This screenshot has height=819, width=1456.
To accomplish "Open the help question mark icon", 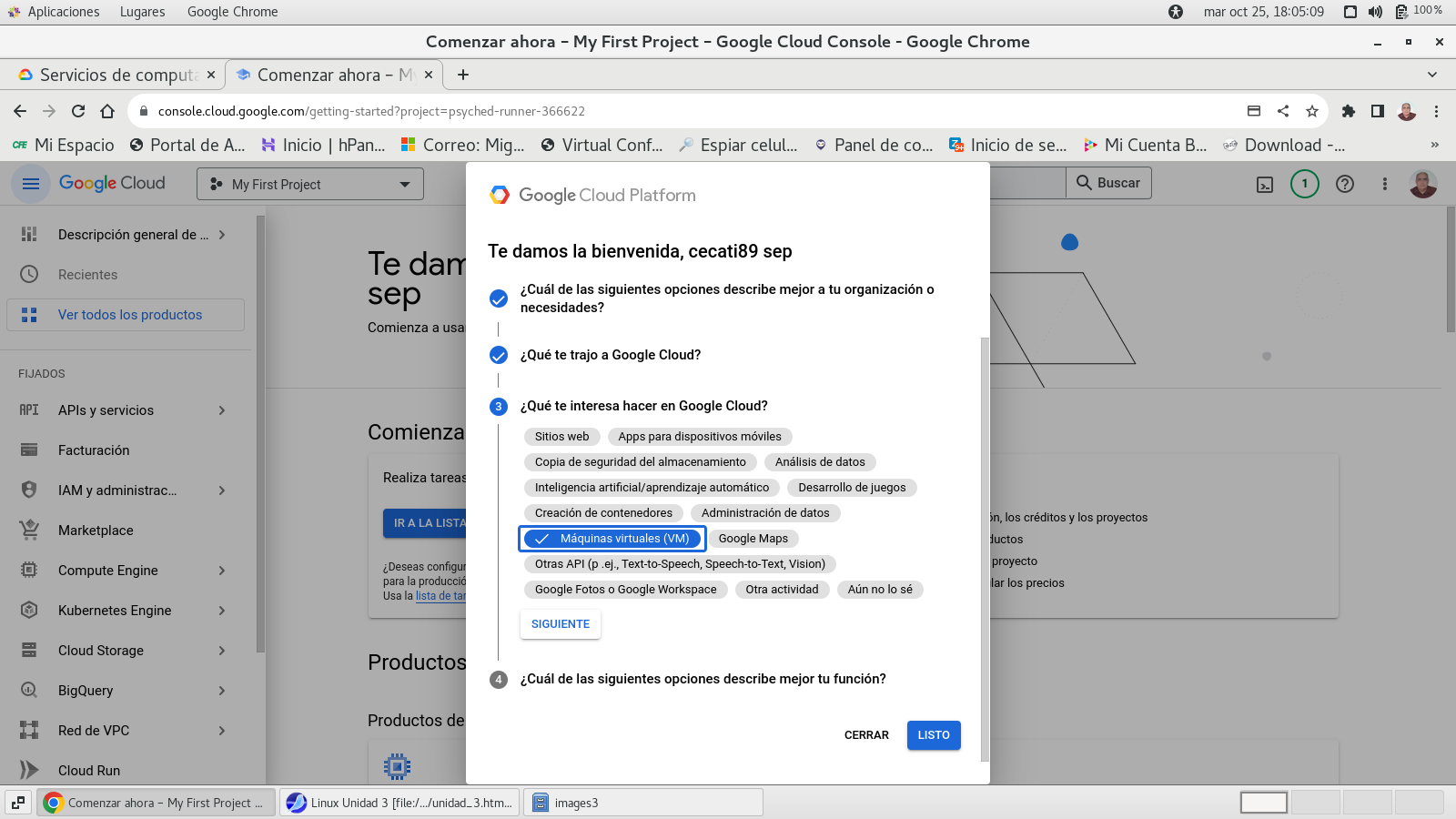I will 1344,184.
